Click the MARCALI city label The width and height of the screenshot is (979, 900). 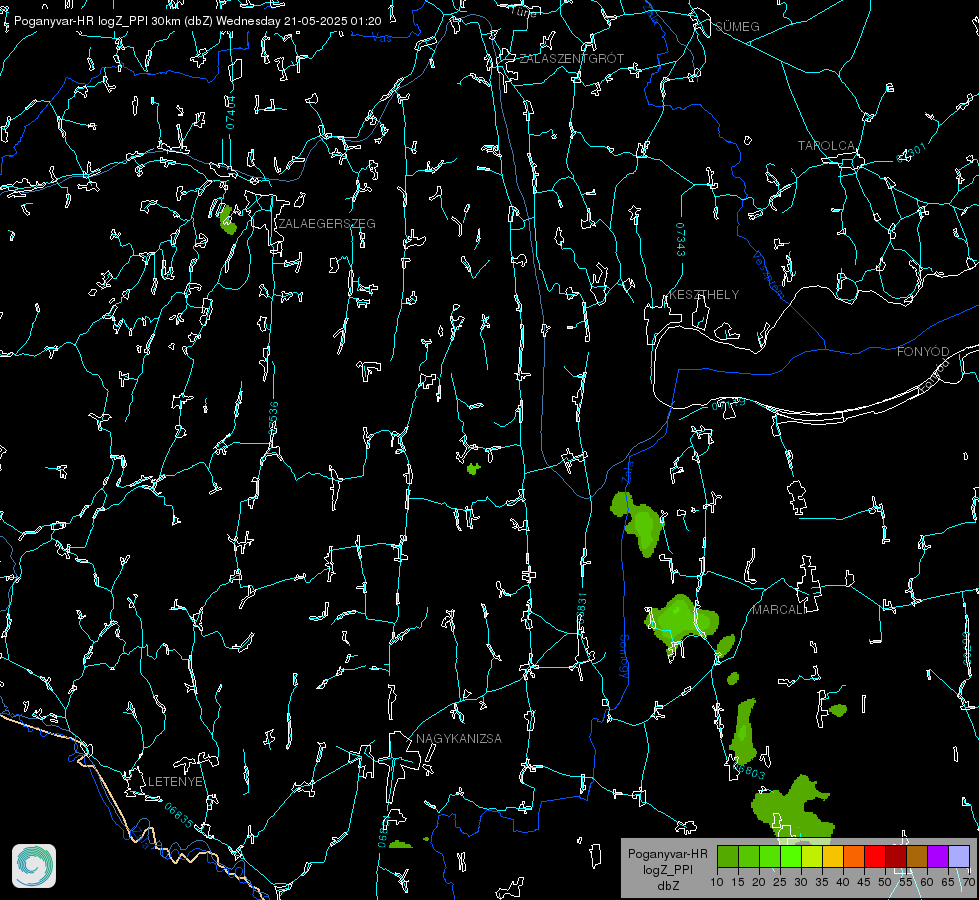pyautogui.click(x=779, y=610)
